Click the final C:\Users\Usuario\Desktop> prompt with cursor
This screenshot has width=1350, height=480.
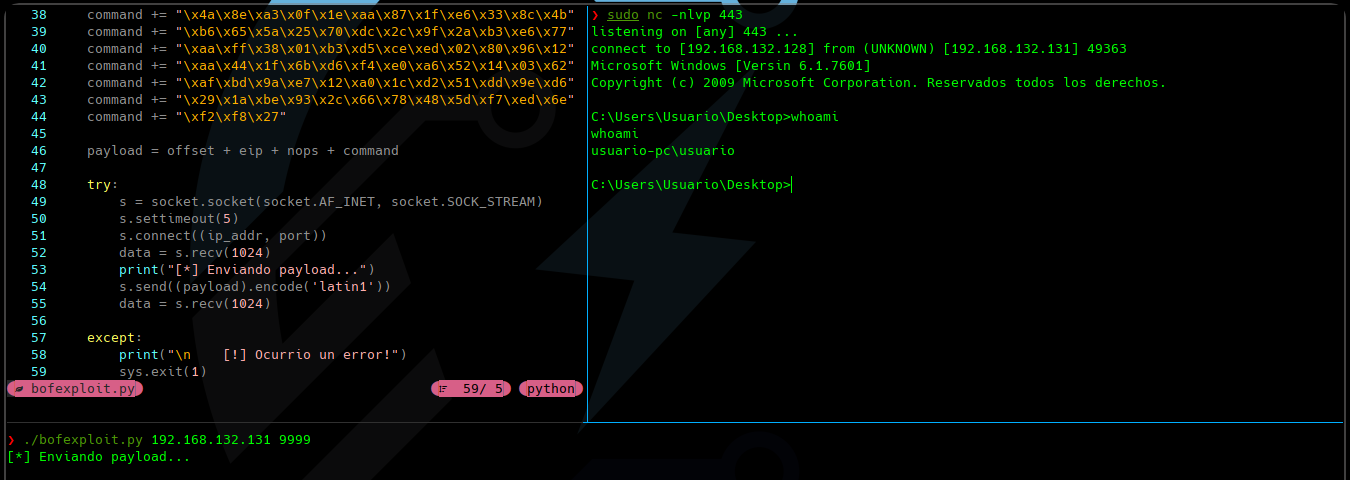[691, 185]
